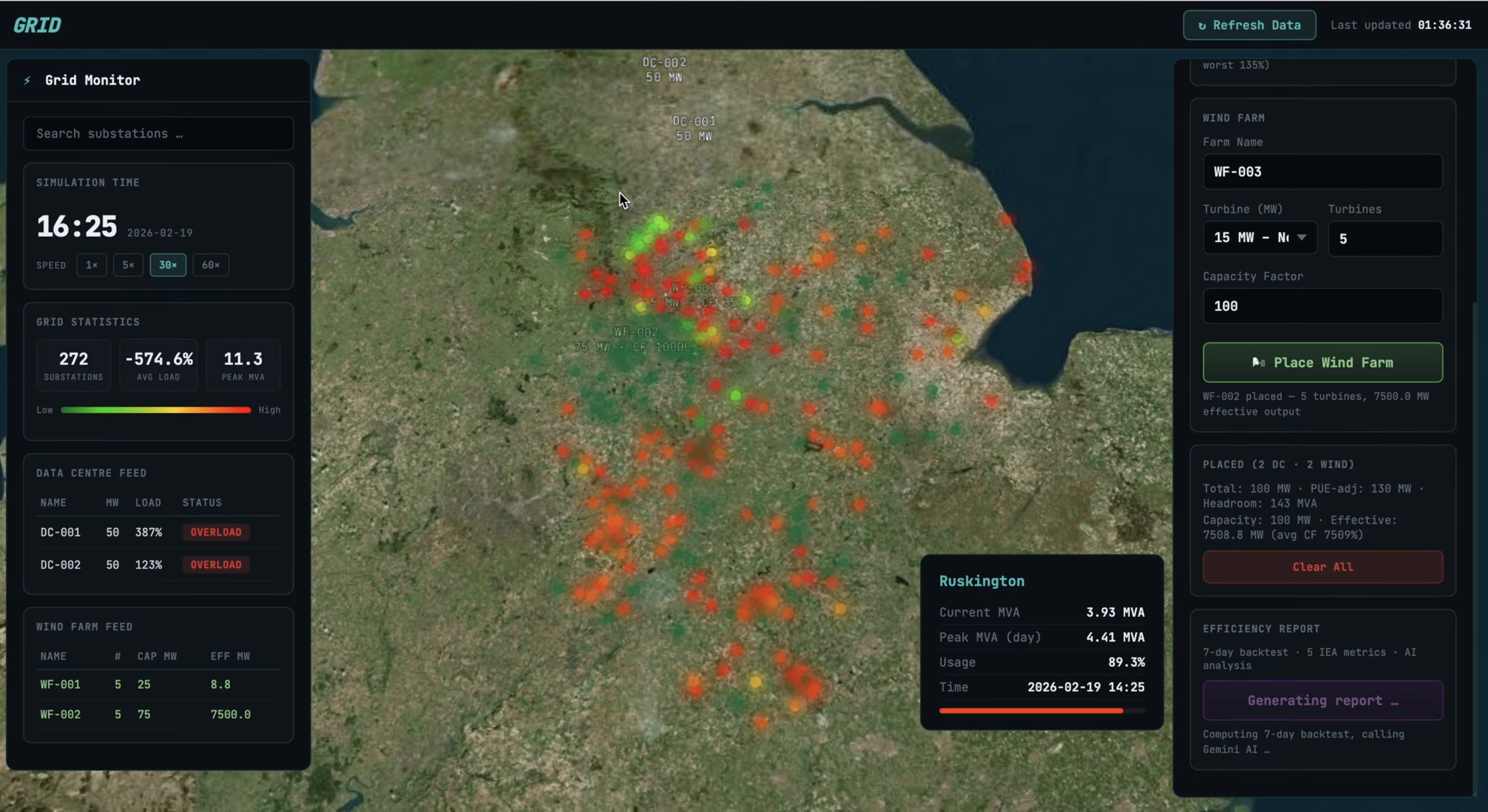Click the bright green substation dot below cluster
1488x812 pixels.
click(x=736, y=395)
